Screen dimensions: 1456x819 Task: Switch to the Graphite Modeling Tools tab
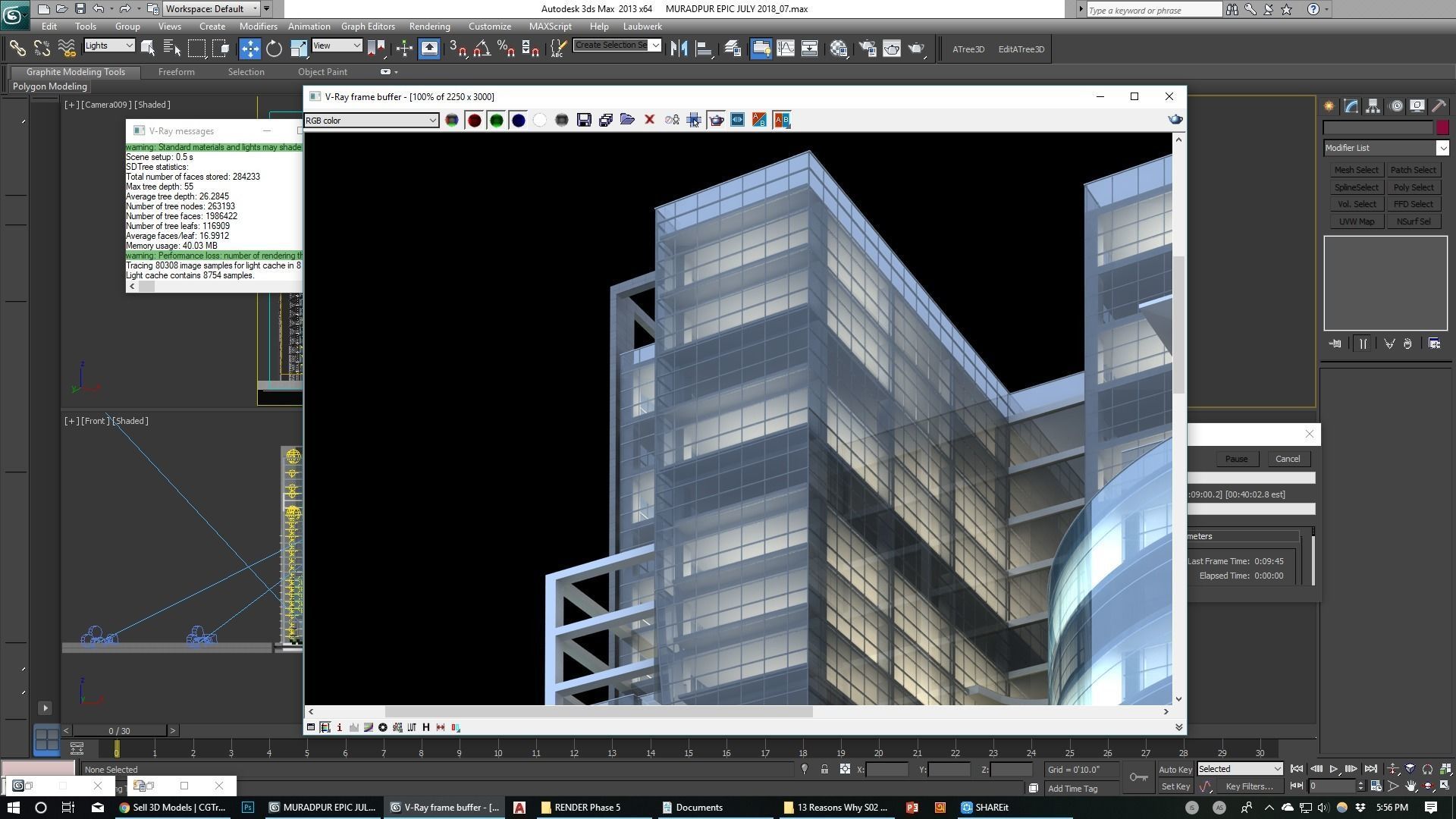click(x=74, y=71)
